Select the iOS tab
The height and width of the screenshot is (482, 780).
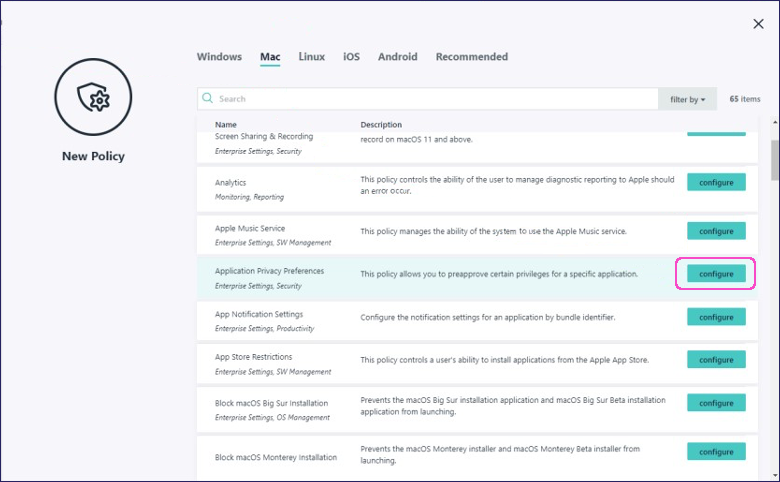[351, 57]
